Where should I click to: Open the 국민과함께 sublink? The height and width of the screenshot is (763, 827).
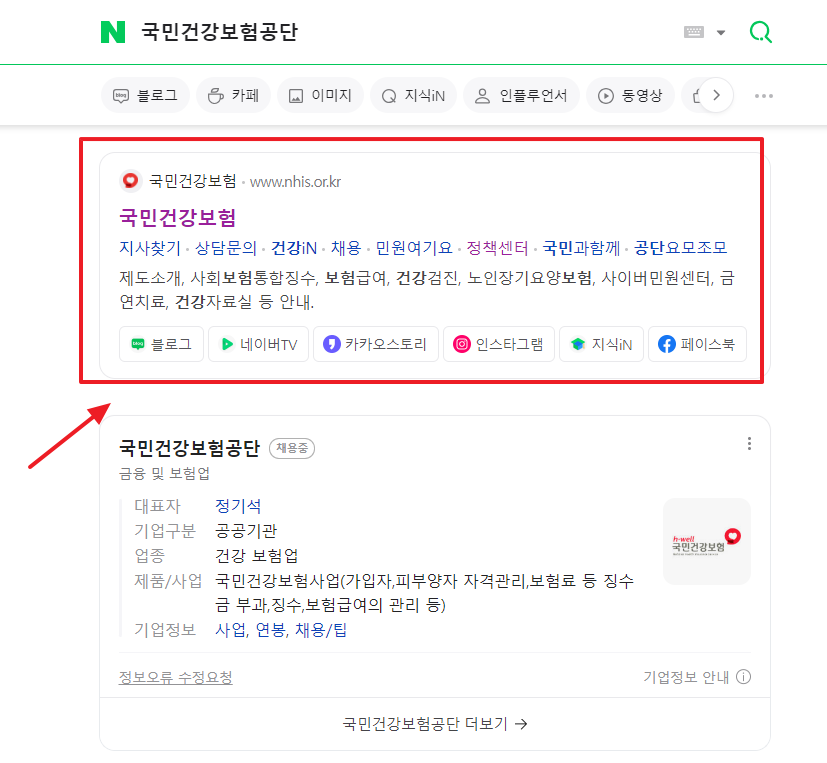[x=581, y=248]
